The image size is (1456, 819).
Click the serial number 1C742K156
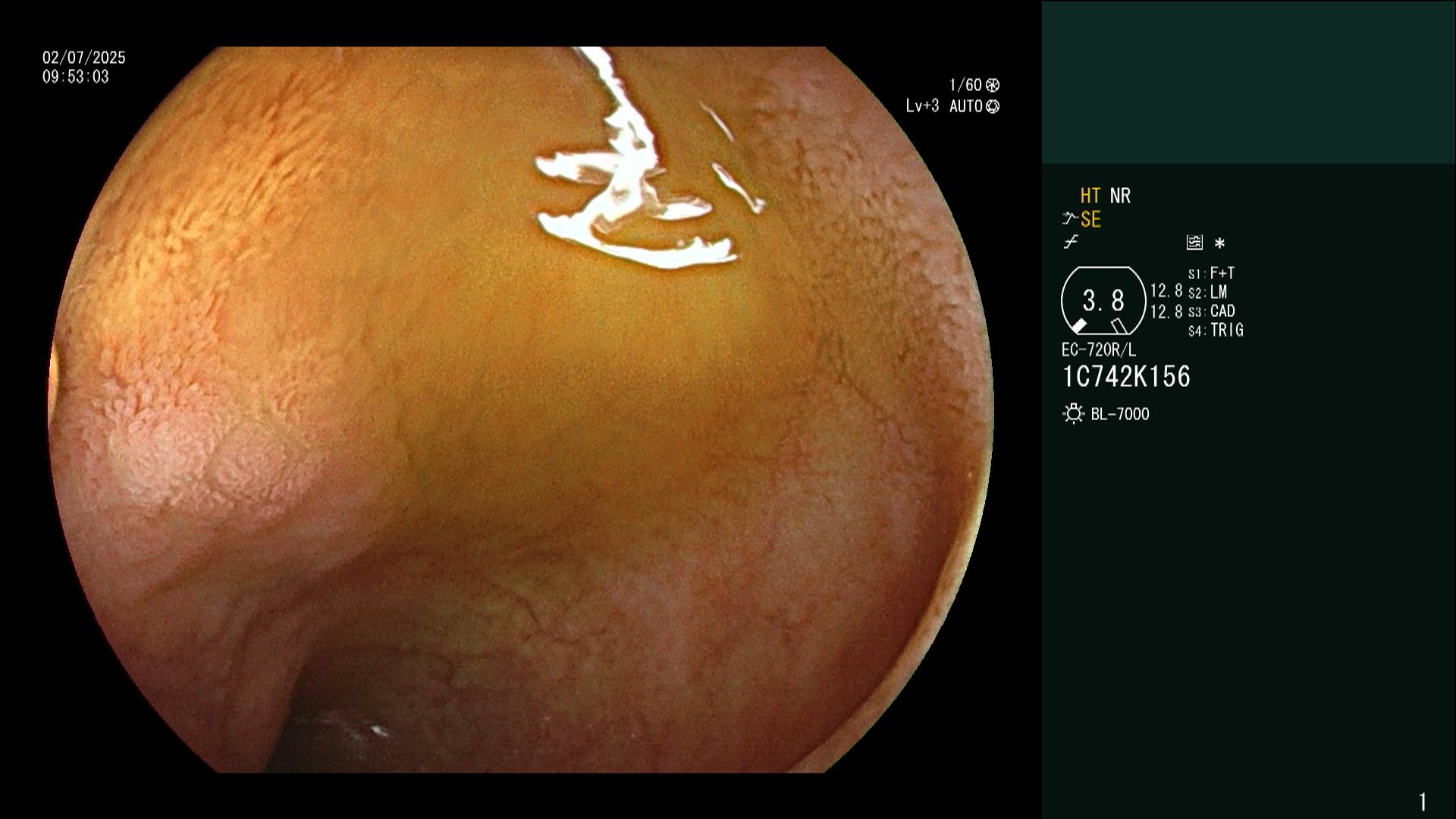coord(1126,376)
